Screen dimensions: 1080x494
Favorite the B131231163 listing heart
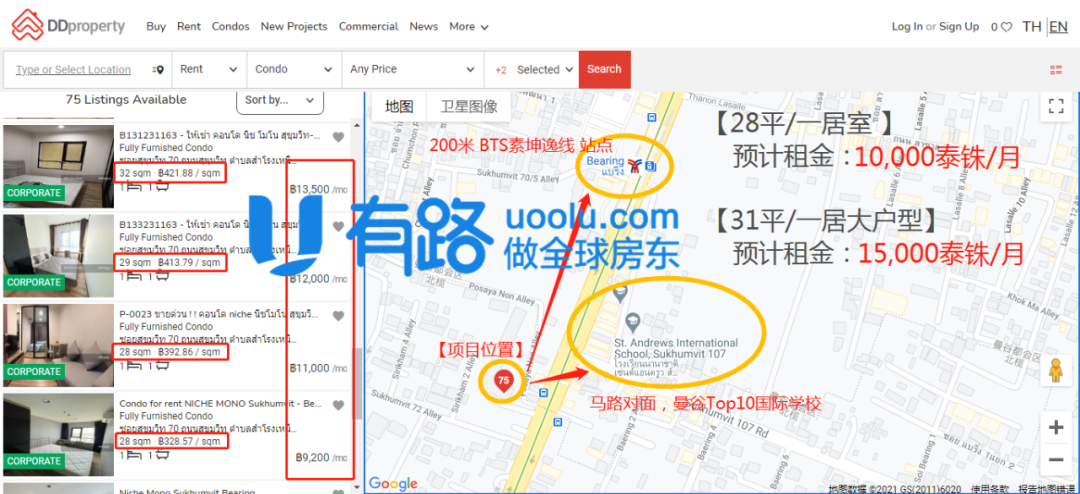[x=338, y=137]
